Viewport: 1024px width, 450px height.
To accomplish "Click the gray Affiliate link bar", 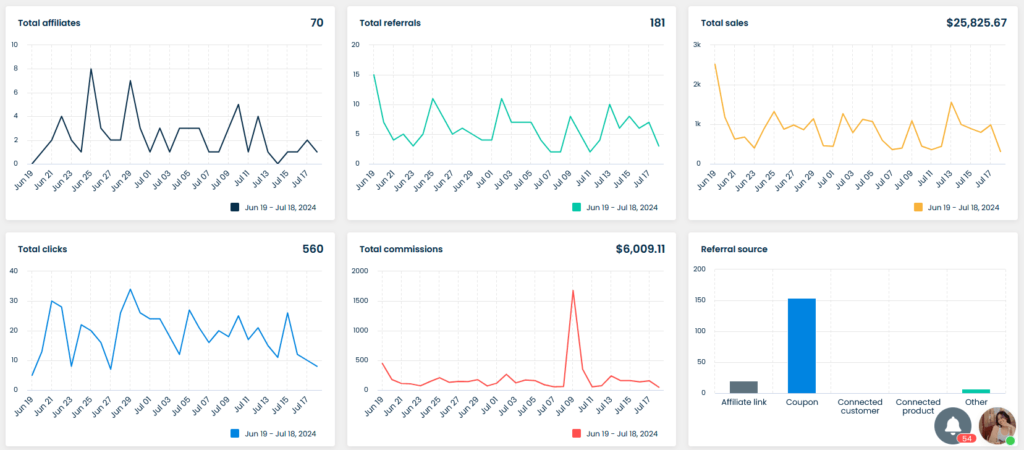I will pos(743,387).
